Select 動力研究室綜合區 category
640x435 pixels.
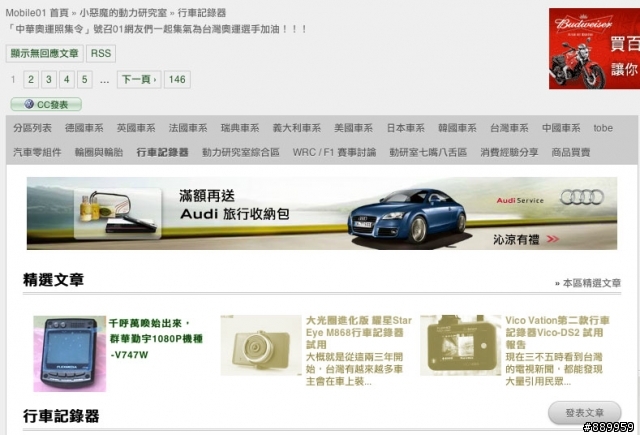[241, 152]
